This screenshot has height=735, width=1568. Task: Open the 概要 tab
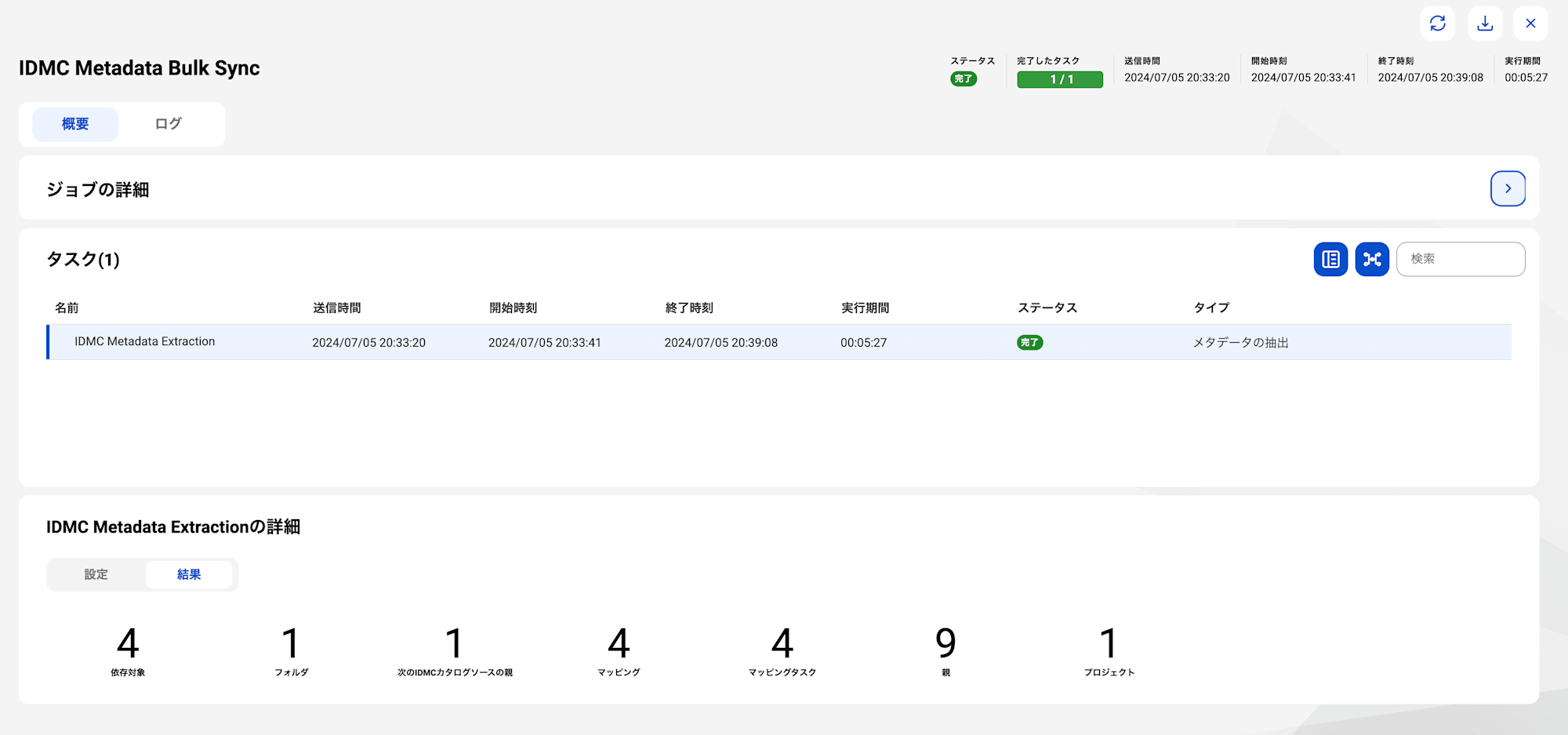point(75,124)
